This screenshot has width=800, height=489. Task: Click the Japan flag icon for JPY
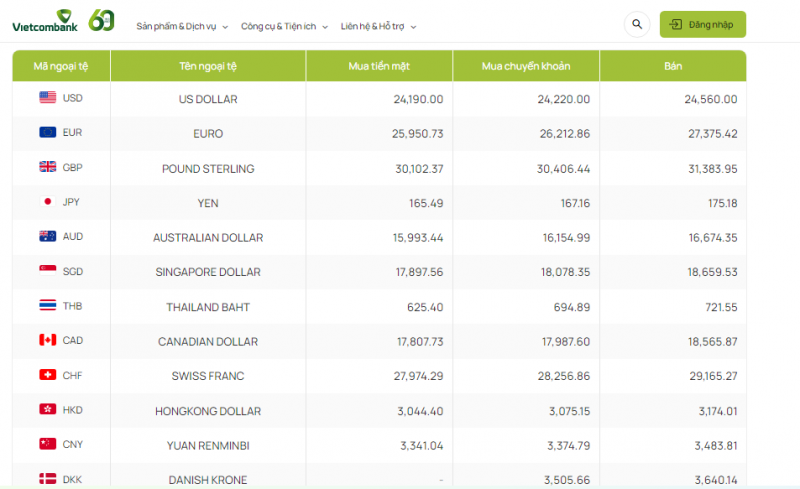(47, 201)
